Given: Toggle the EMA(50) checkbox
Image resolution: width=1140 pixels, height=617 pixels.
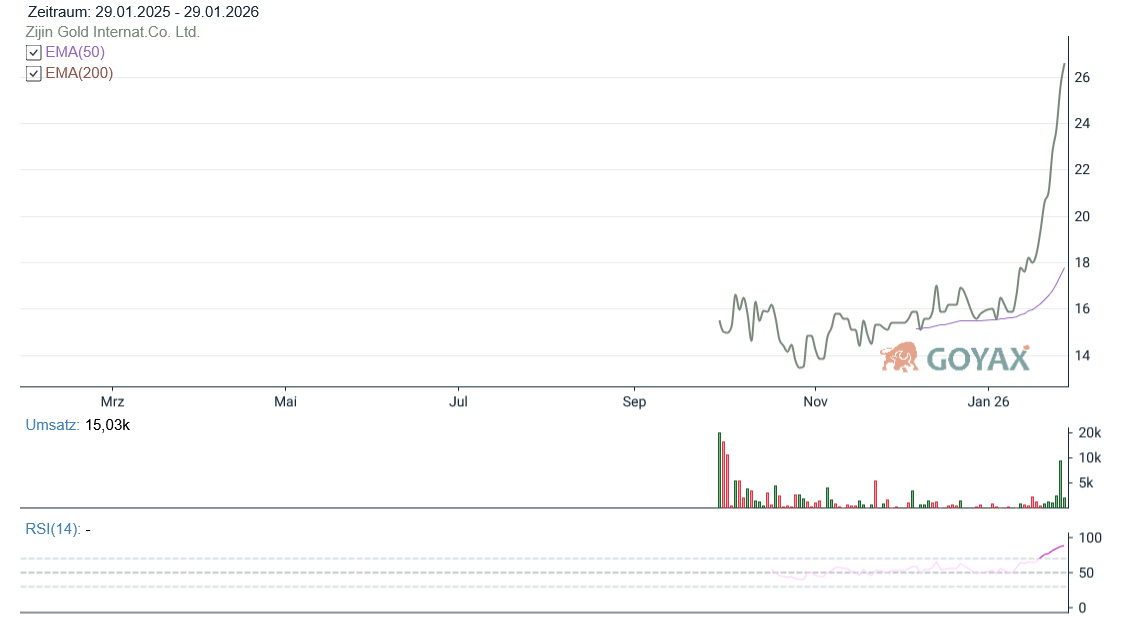Looking at the screenshot, I should click(33, 53).
